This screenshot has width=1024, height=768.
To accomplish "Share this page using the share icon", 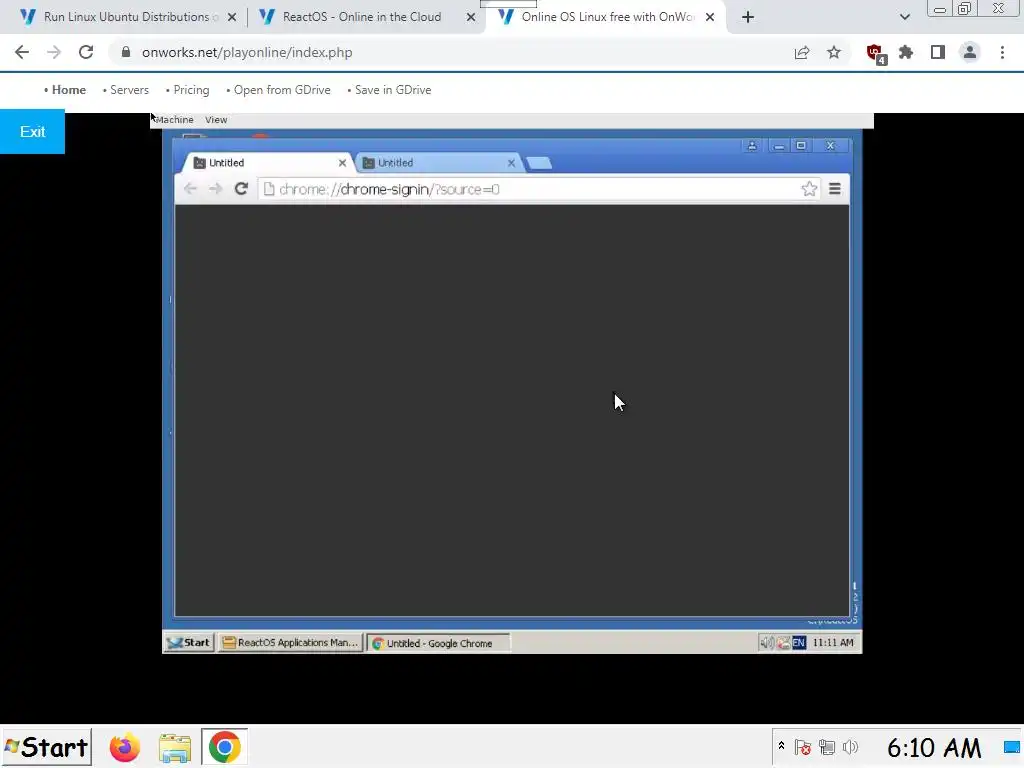I will (802, 52).
